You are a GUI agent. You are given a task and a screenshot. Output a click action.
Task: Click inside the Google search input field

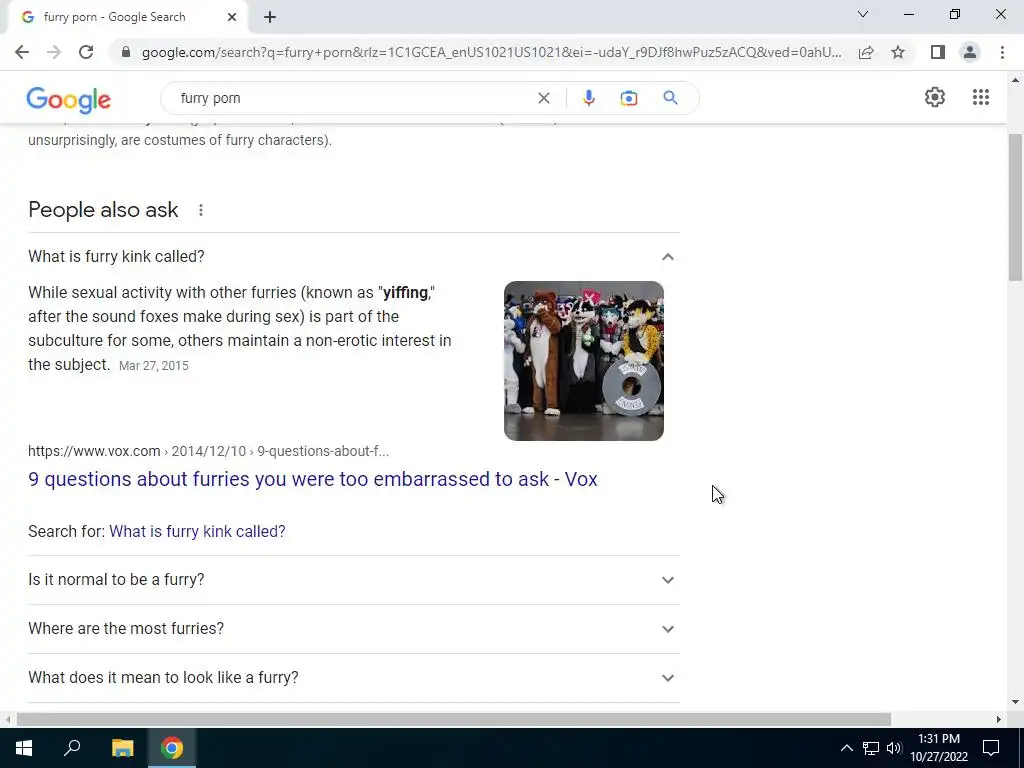pos(353,98)
